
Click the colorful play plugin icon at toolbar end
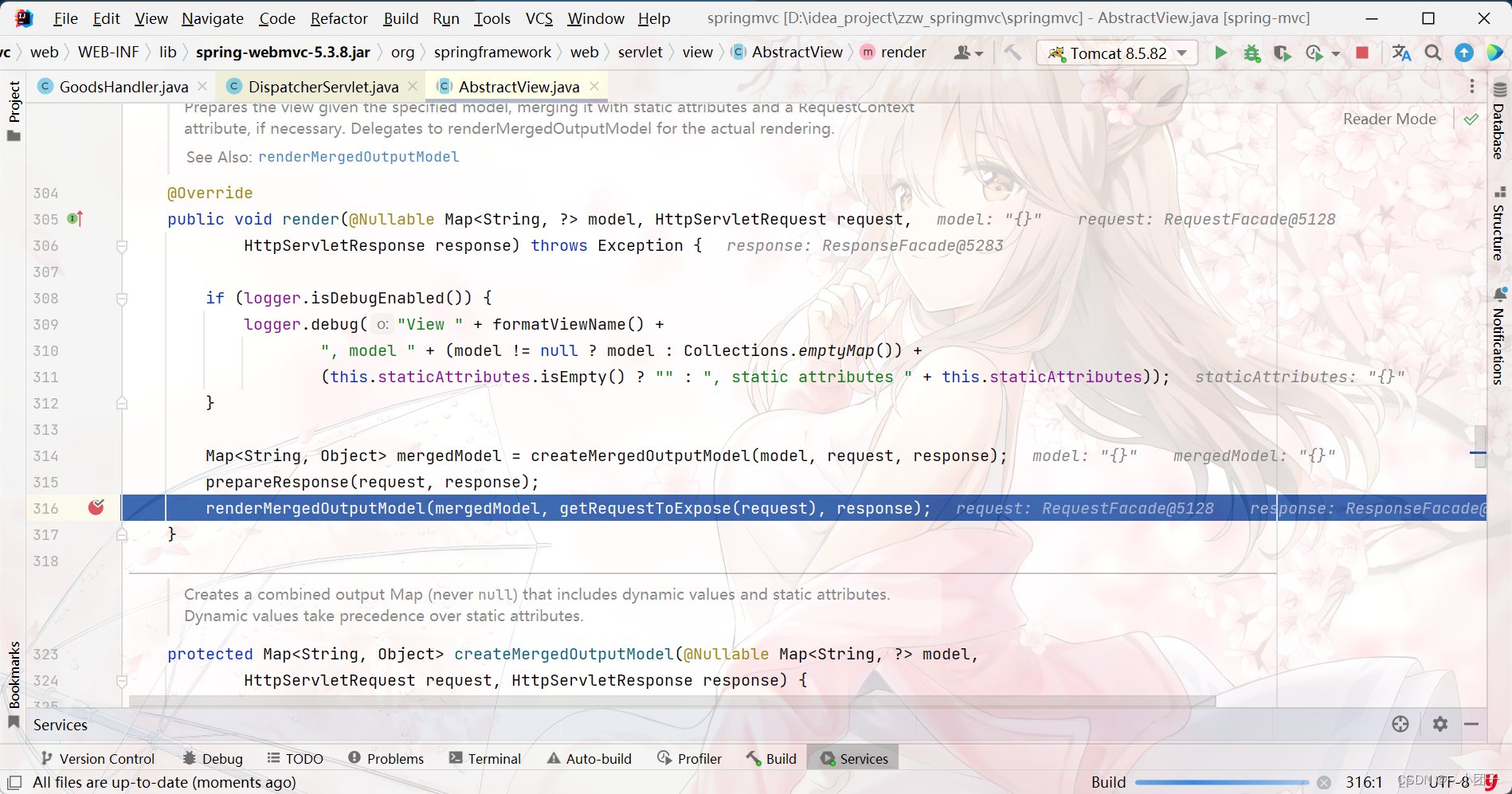click(x=1495, y=53)
